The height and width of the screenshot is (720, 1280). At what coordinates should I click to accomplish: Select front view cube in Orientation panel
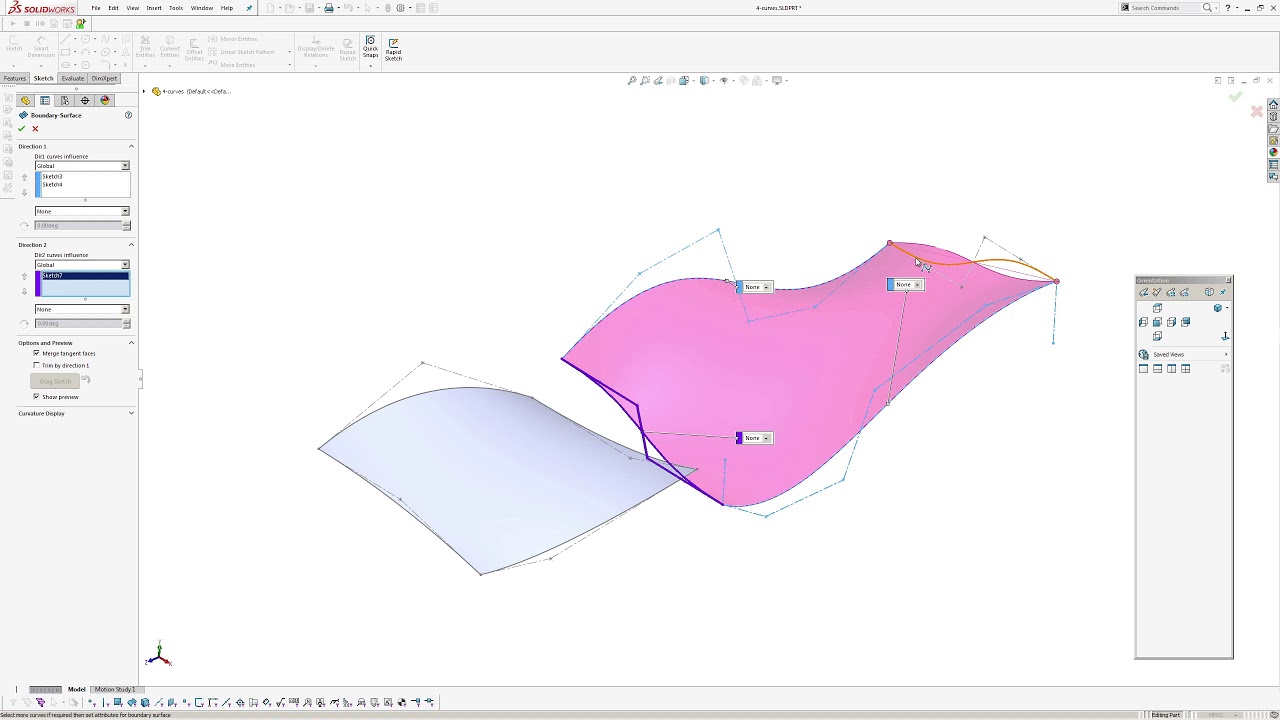1158,322
